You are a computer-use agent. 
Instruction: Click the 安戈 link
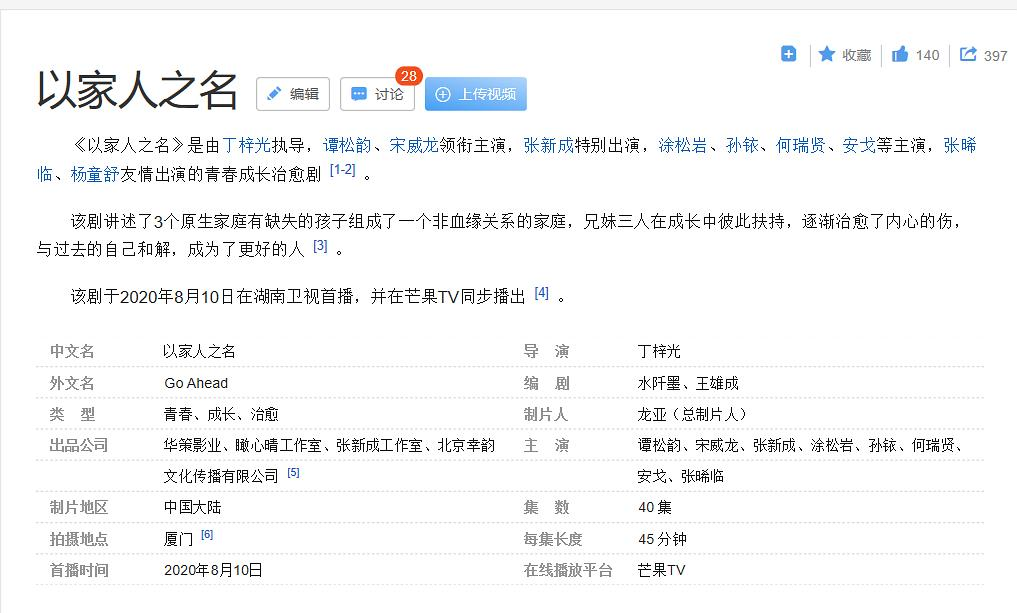pyautogui.click(x=859, y=146)
